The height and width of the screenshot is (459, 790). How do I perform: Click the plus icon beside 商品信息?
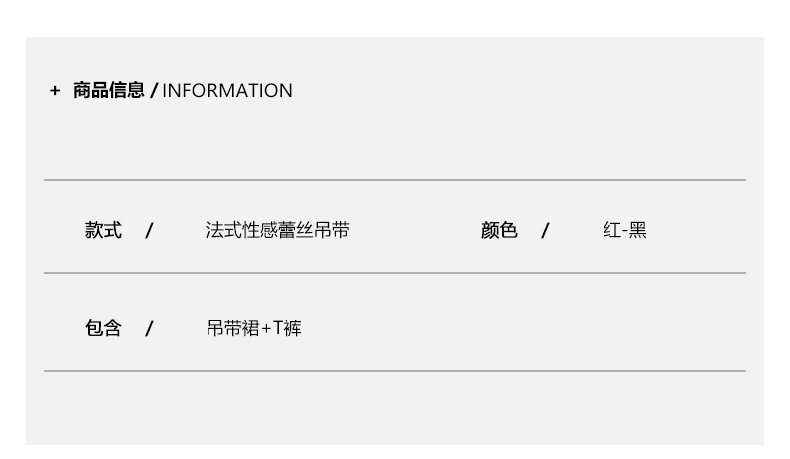click(x=55, y=91)
